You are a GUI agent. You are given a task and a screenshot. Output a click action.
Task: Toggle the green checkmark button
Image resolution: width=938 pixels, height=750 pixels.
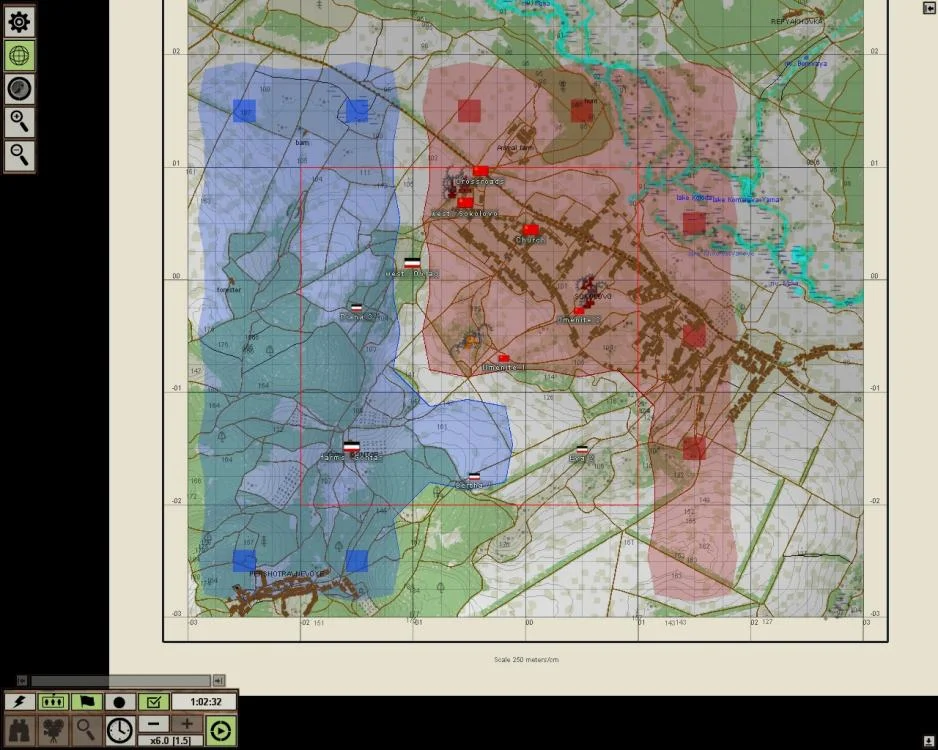click(152, 702)
